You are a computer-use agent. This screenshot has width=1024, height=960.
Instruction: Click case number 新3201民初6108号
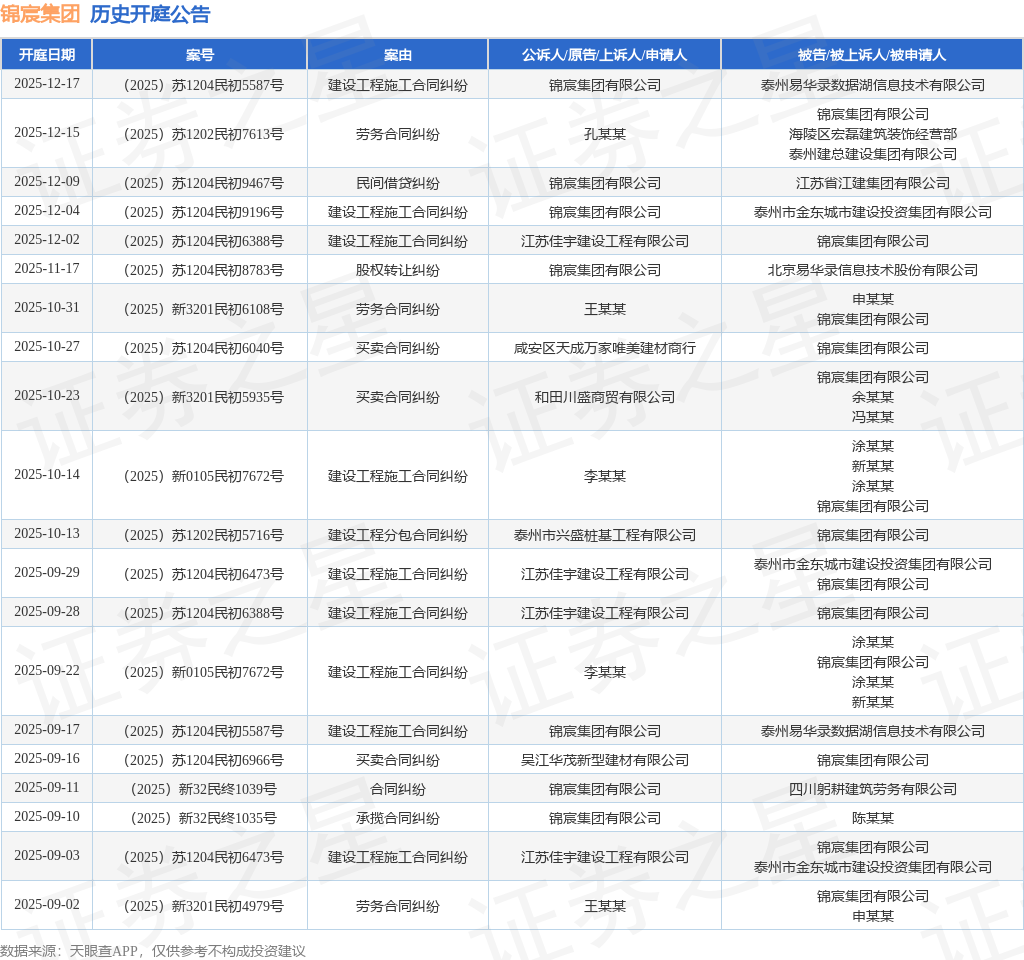(x=204, y=309)
